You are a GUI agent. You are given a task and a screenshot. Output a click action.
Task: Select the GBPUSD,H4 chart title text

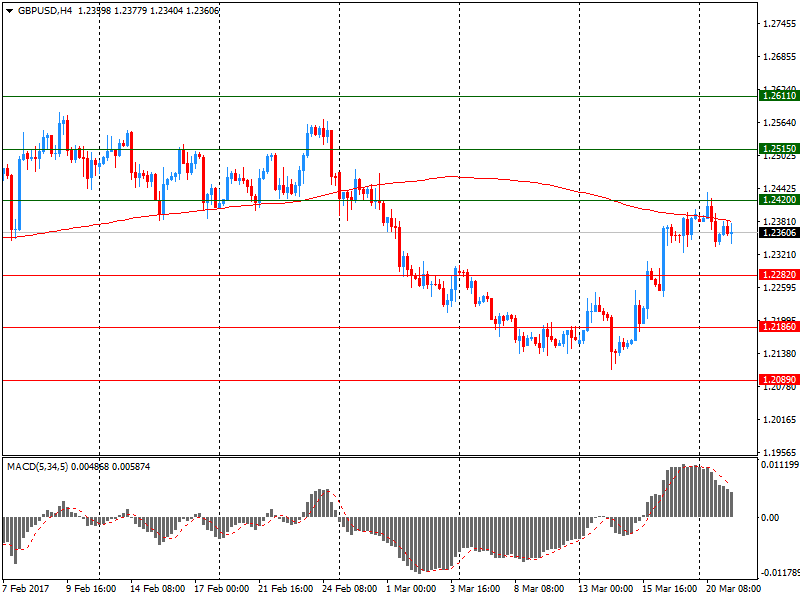[x=45, y=11]
